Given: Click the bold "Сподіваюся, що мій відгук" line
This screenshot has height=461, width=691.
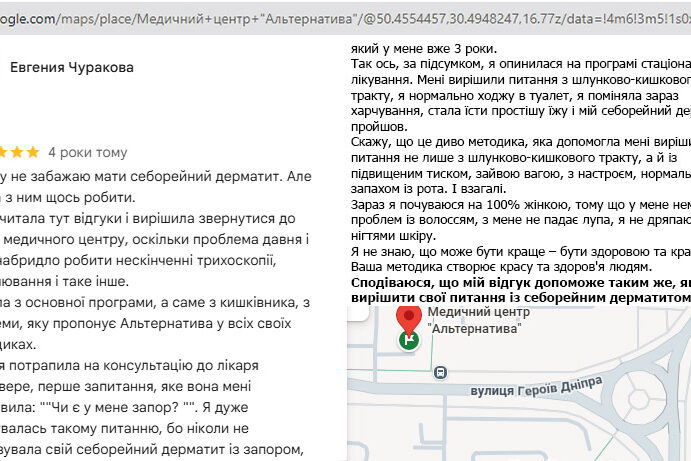Looking at the screenshot, I should tap(520, 283).
